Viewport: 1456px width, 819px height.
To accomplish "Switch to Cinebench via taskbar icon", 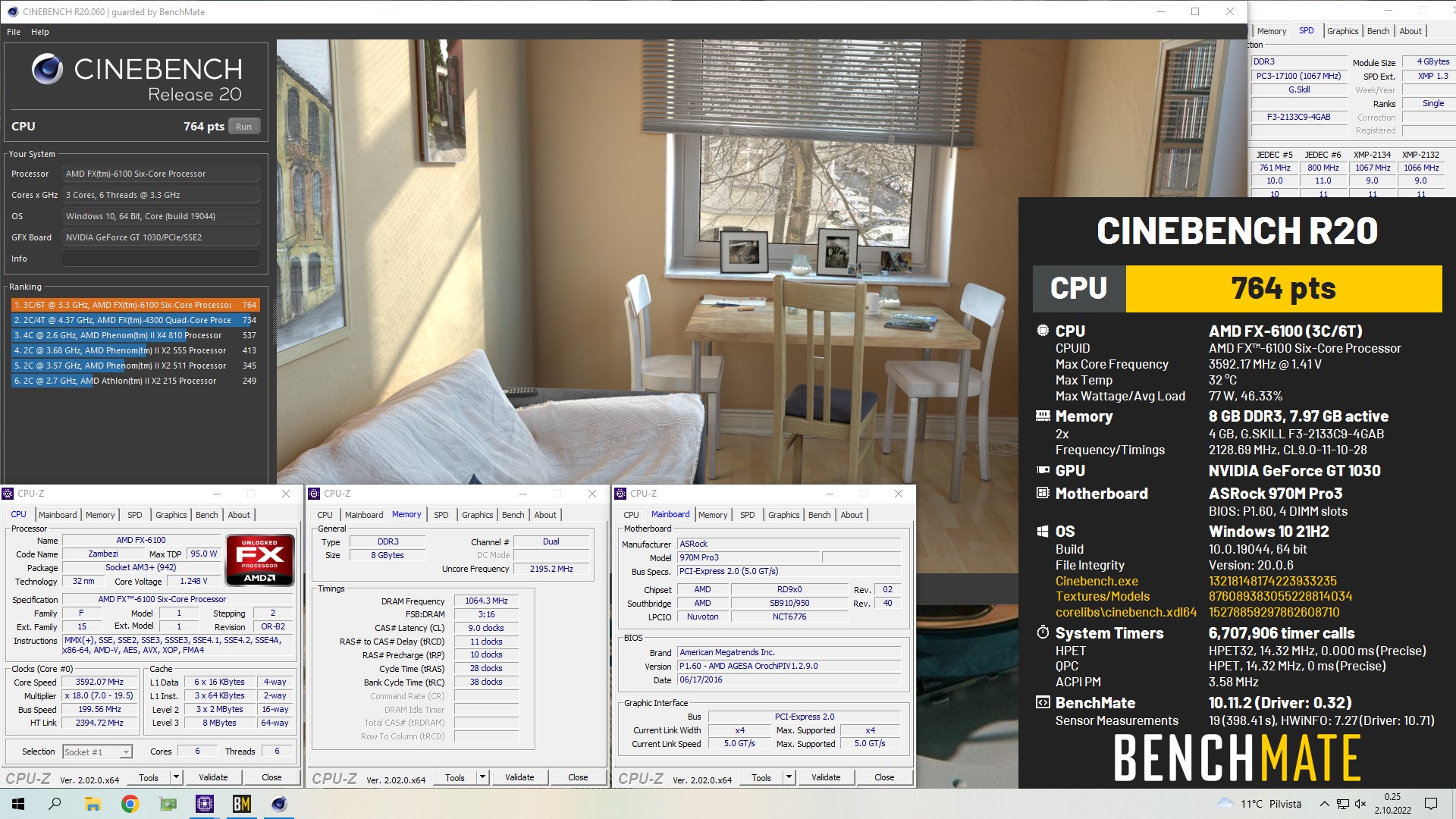I will click(279, 804).
